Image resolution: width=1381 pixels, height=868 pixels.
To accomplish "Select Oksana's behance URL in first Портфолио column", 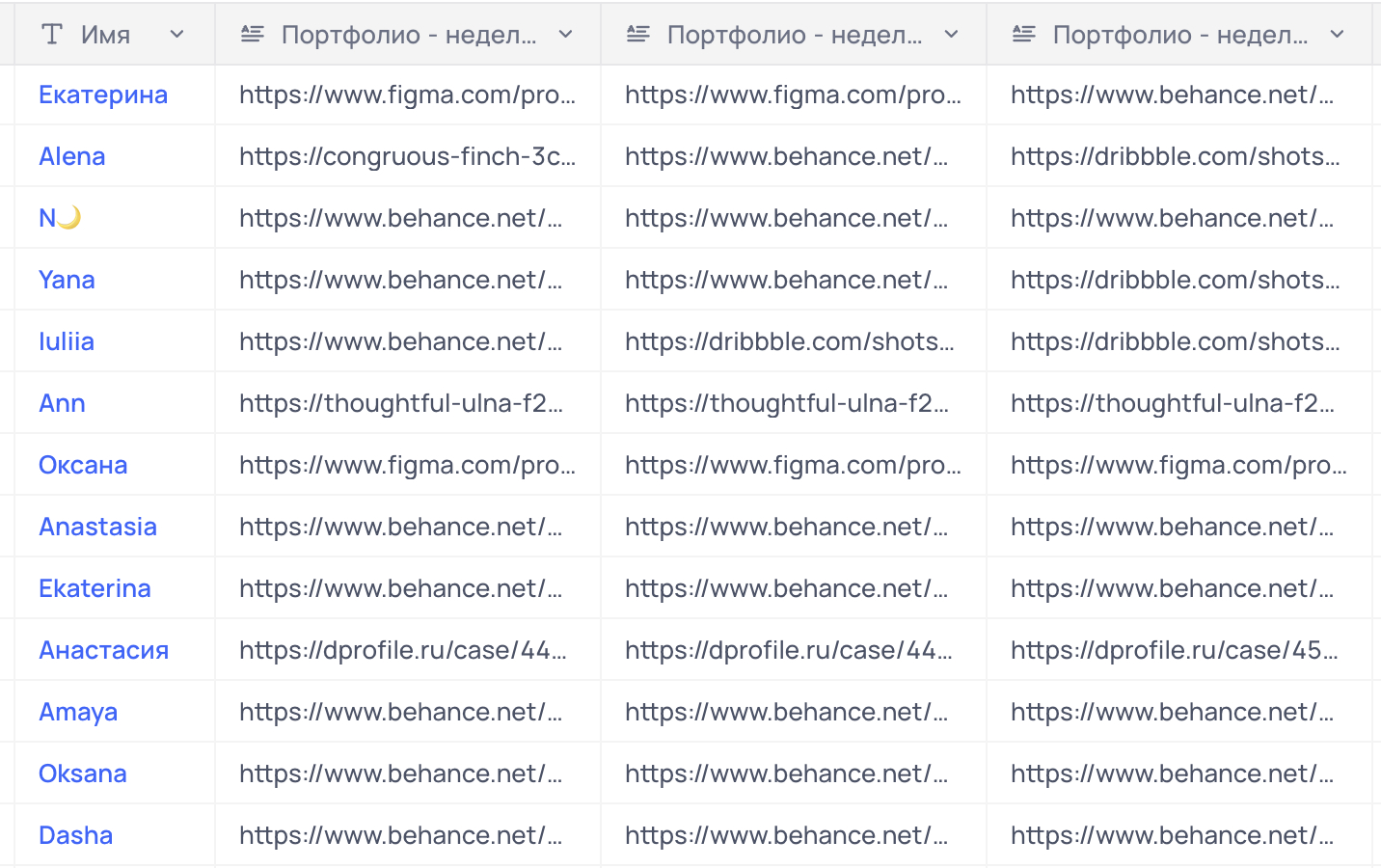I will tap(408, 773).
